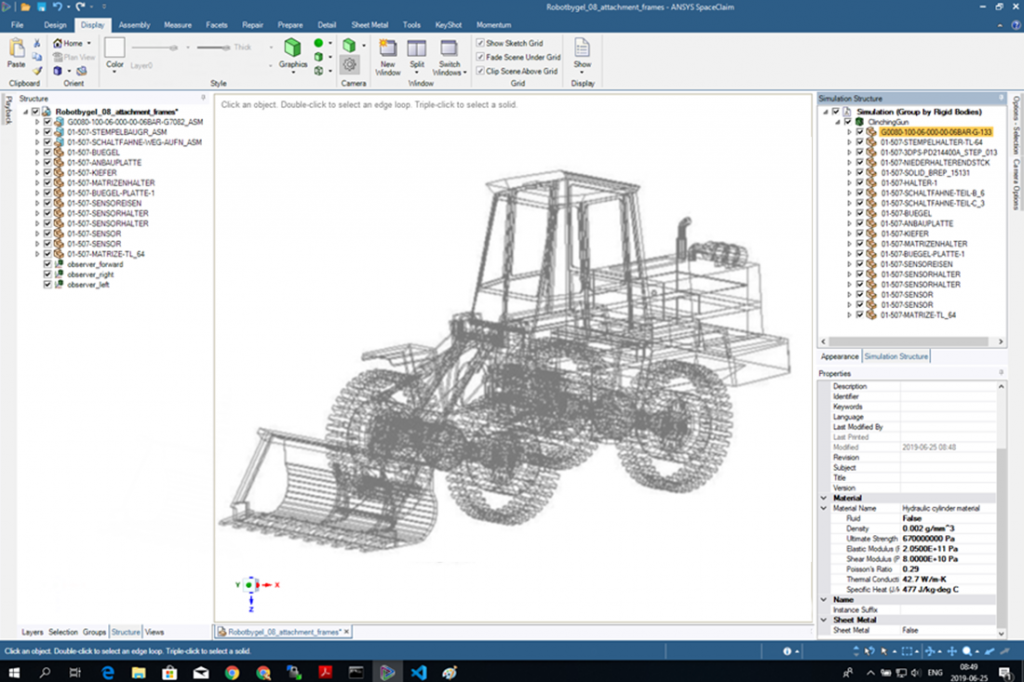Collapse the Sheet Metal properties section
Screen dimensions: 1024x682
[x=824, y=620]
